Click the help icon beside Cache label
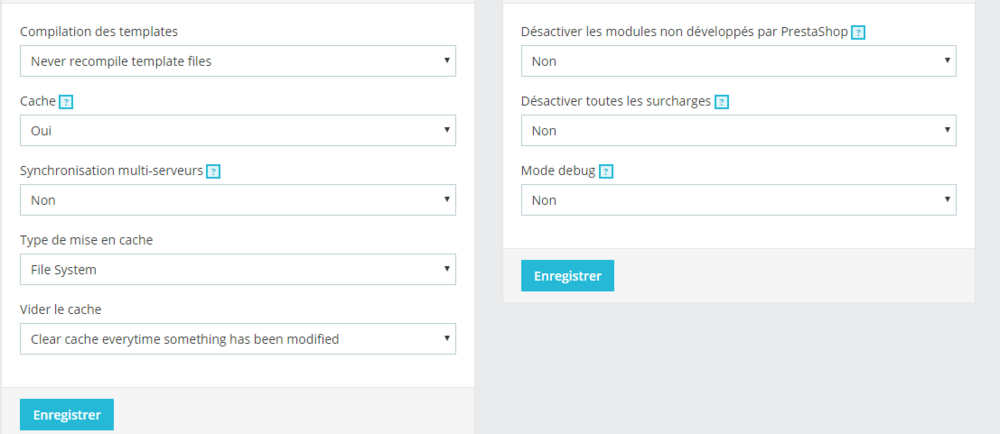1000x434 pixels. (66, 102)
